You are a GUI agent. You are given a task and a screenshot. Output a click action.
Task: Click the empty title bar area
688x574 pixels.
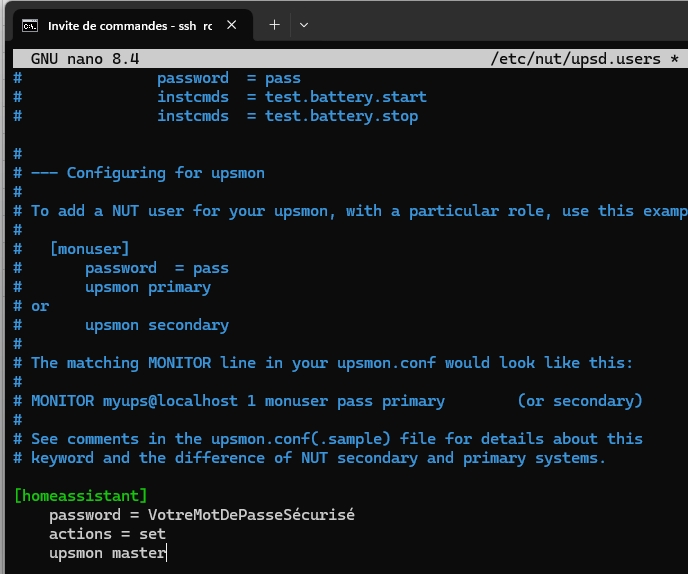500,24
